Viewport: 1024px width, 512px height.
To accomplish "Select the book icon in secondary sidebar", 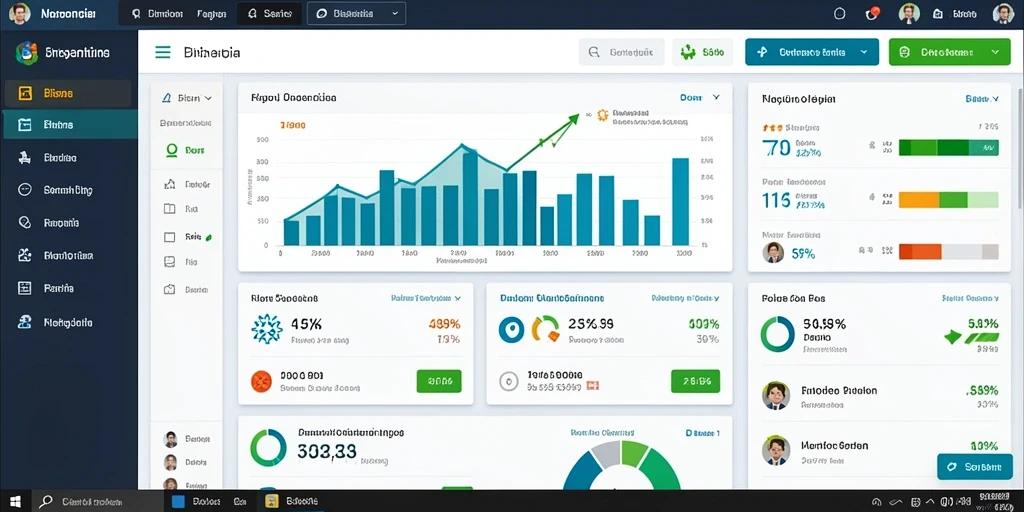I will (x=169, y=209).
